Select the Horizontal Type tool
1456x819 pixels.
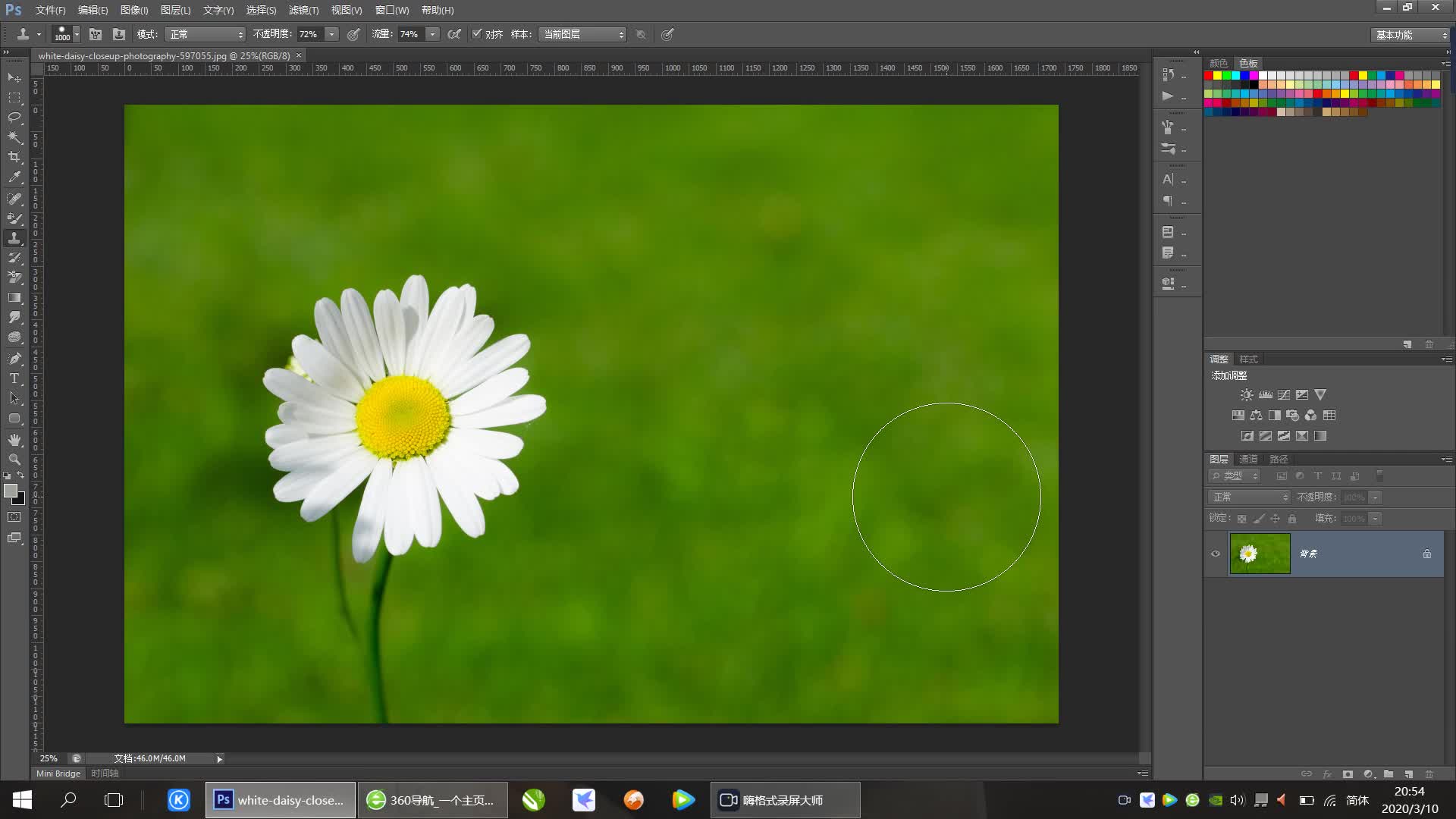[x=14, y=378]
